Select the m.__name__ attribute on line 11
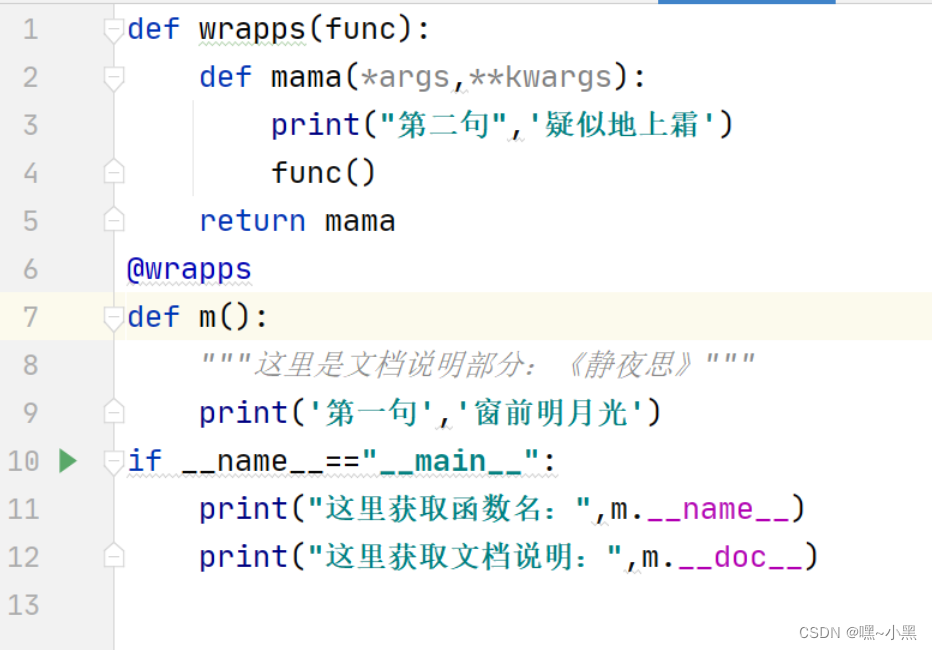Screen dimensions: 932x650 [702, 509]
